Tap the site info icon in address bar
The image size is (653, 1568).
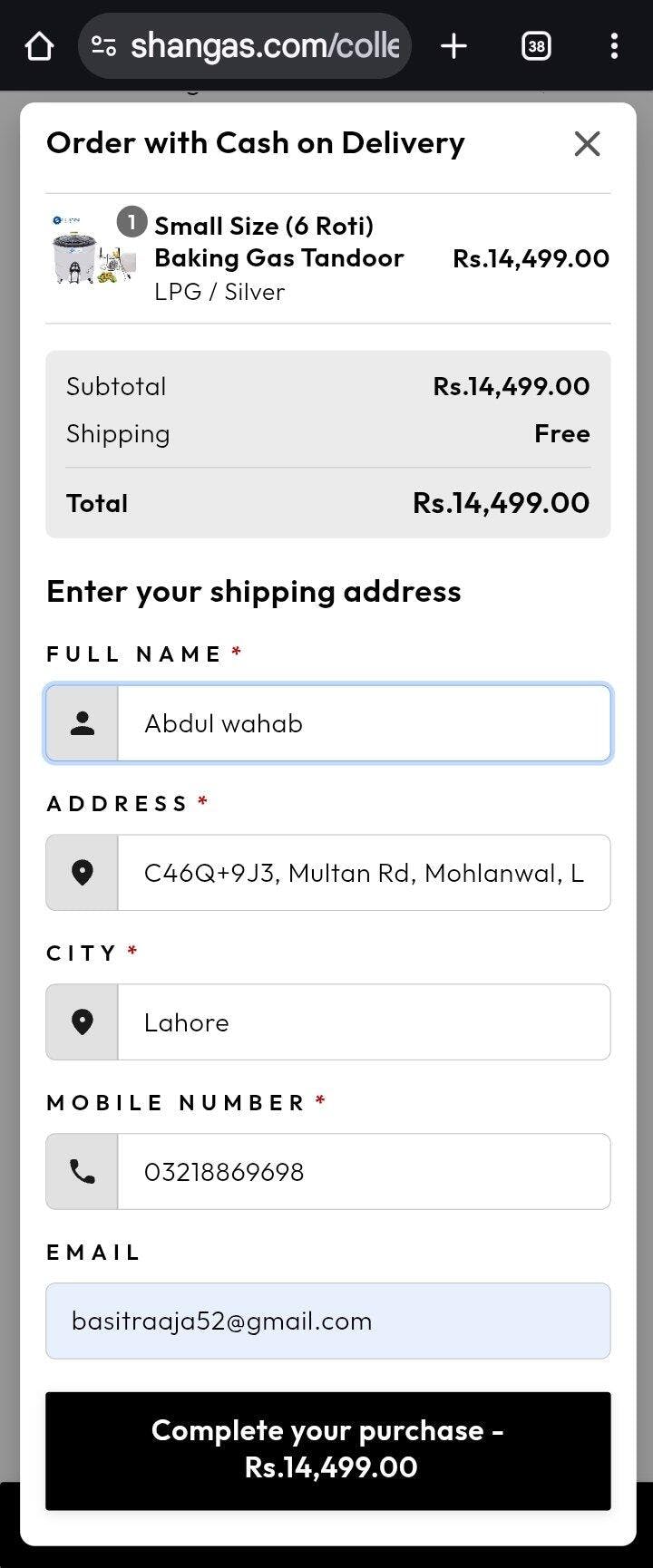point(104,46)
